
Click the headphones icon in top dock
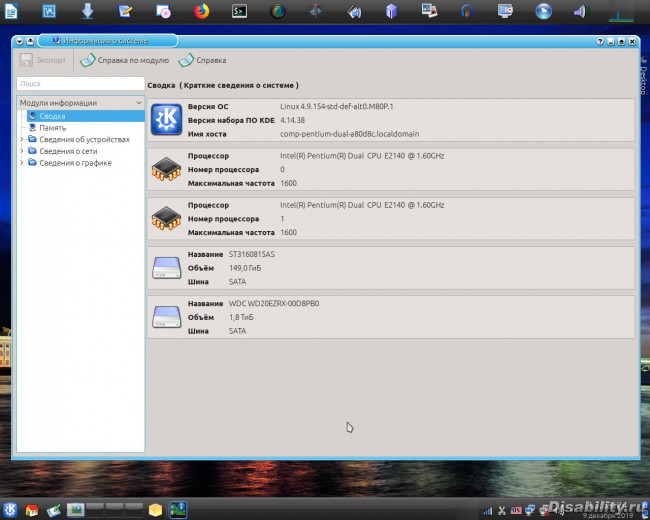click(x=467, y=12)
